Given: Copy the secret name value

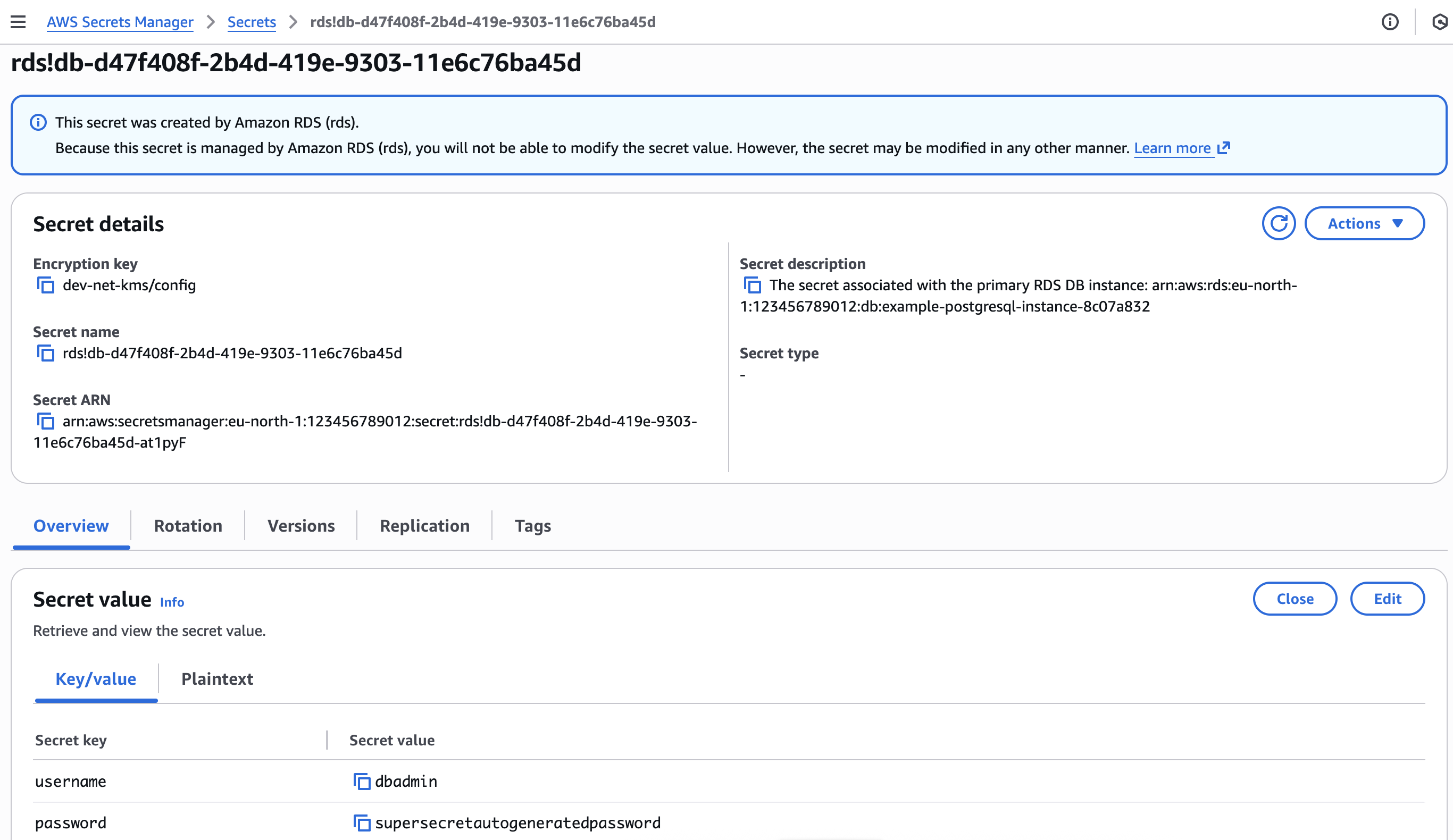Looking at the screenshot, I should [46, 354].
